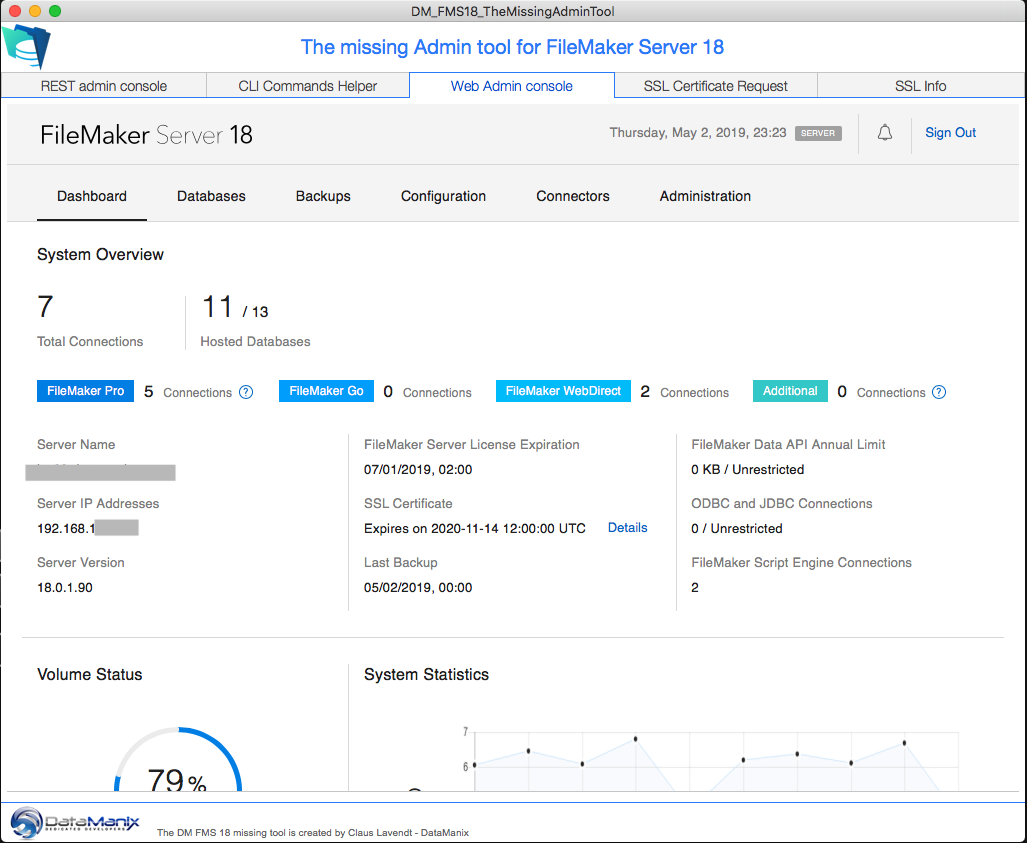Open the Administration section
The width and height of the screenshot is (1027, 843).
point(705,196)
